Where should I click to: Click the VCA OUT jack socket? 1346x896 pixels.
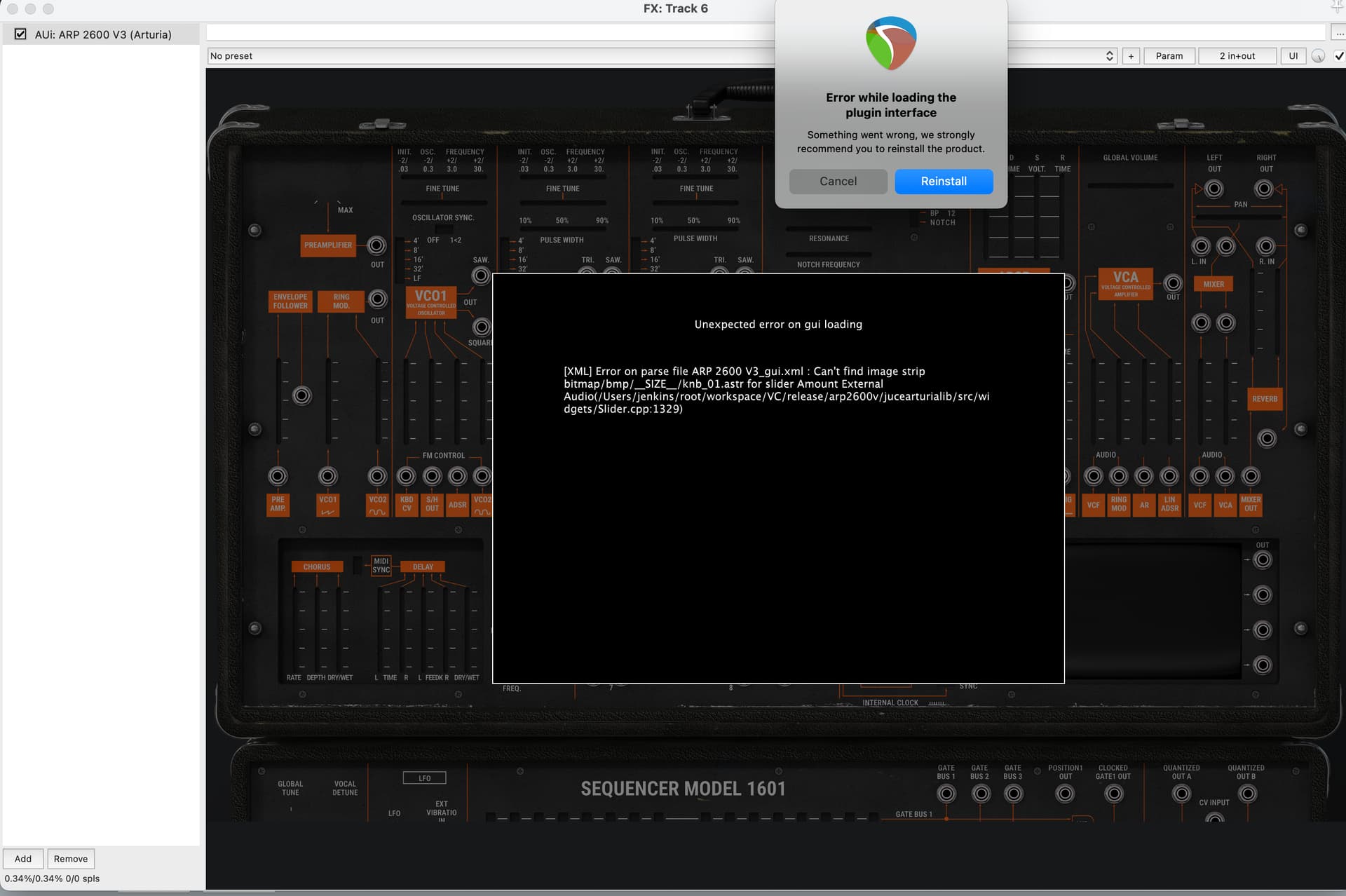tap(1173, 283)
